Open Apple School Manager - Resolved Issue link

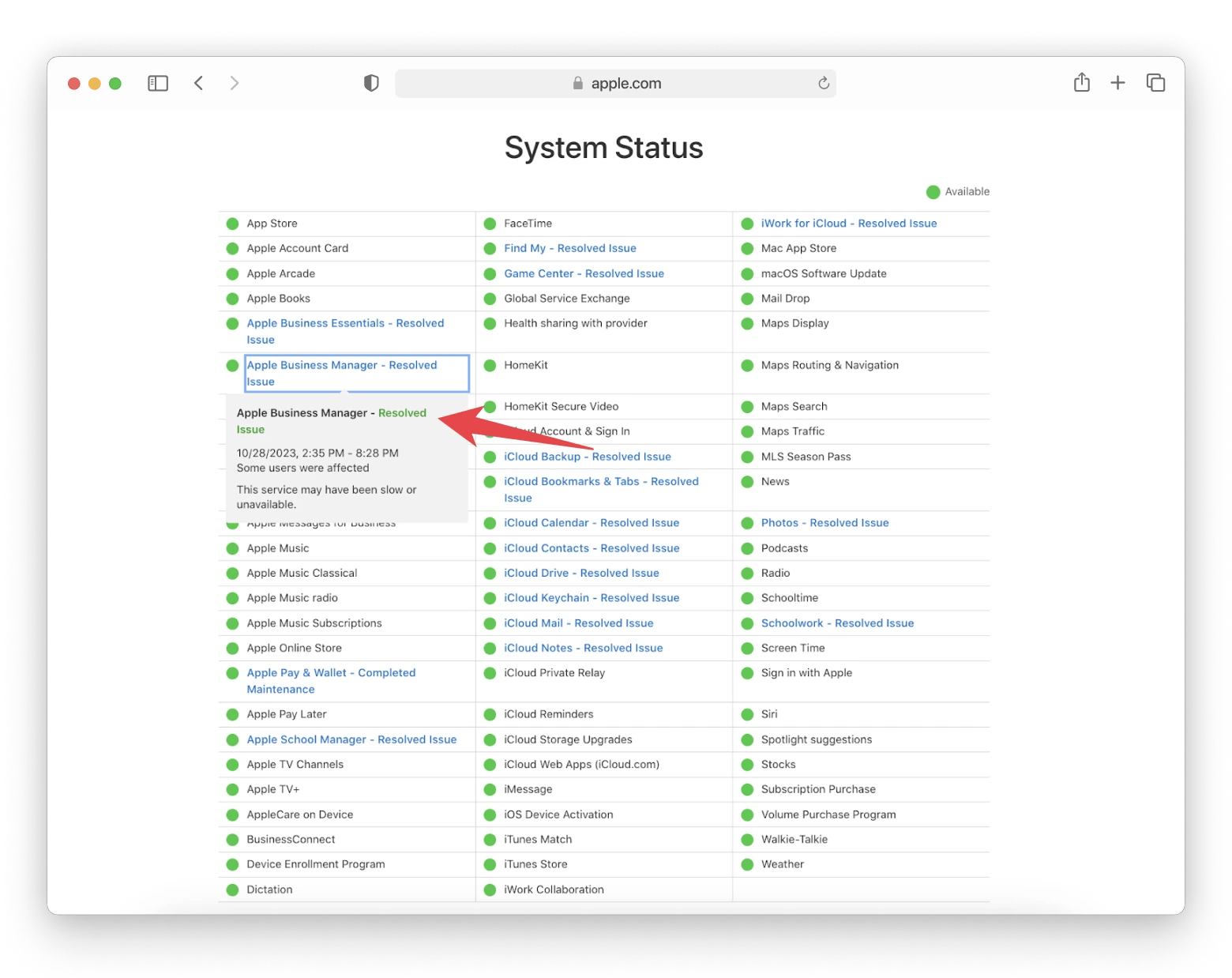[351, 739]
